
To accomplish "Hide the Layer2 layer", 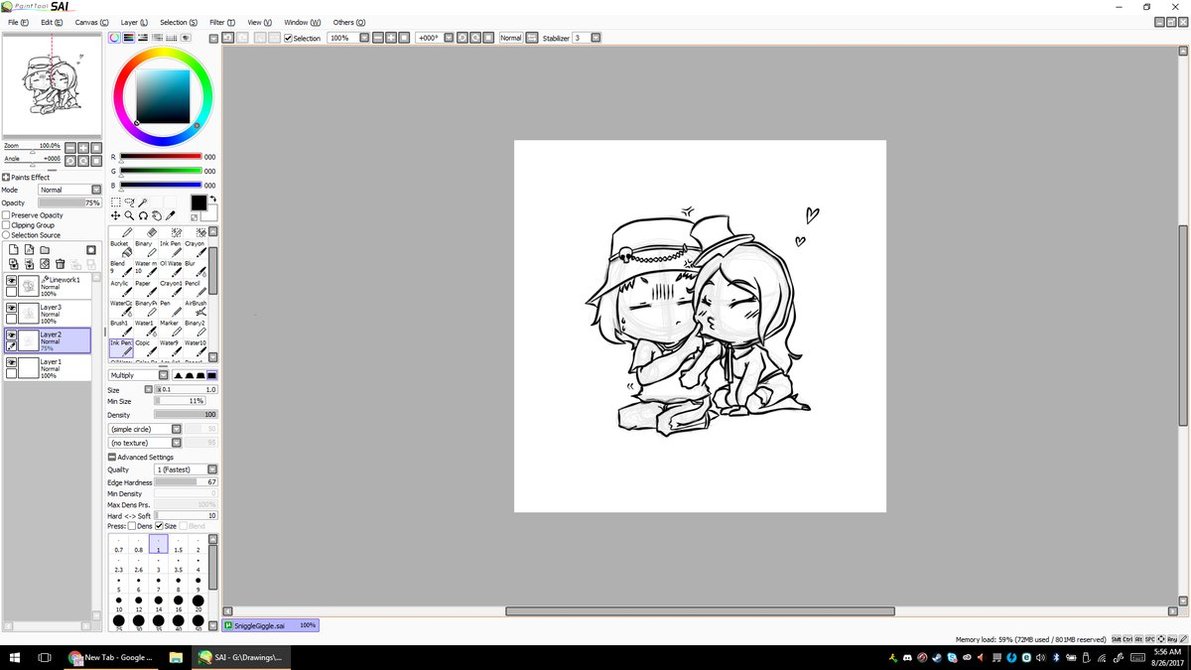I will (11, 335).
